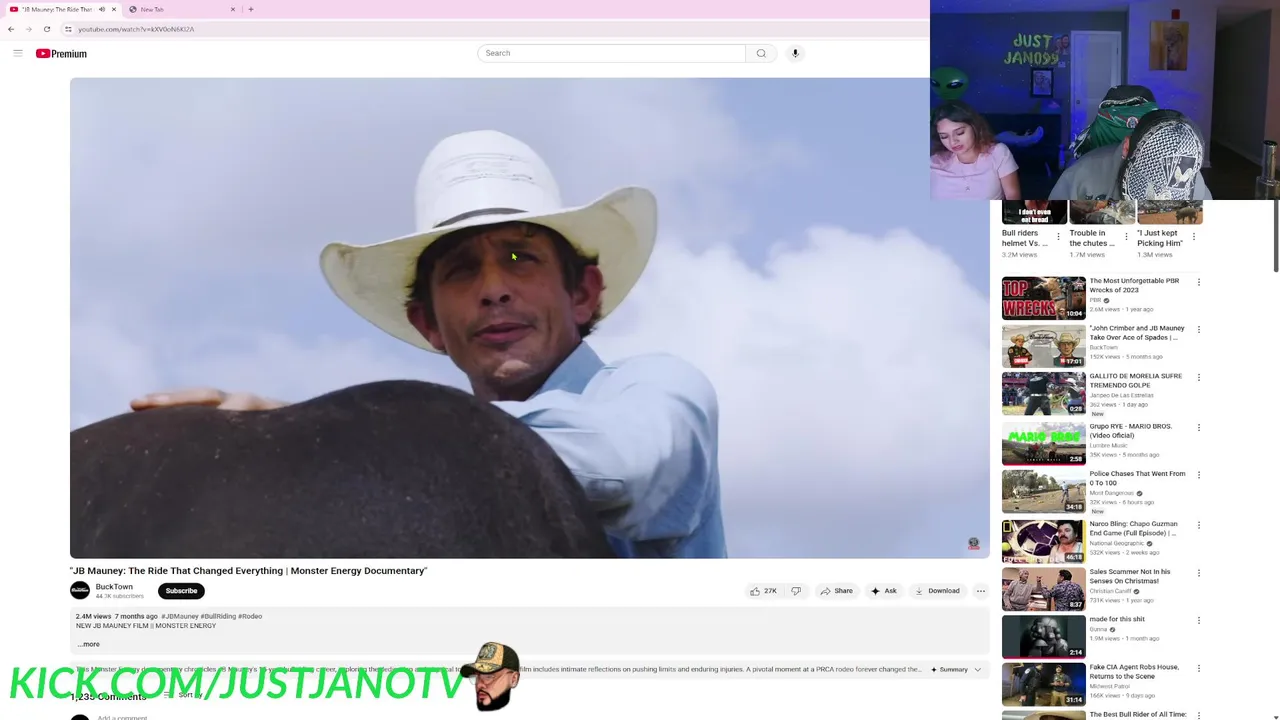Open Police Chases Went From 0 To 100
Screen dimensions: 1280x720
[x=1137, y=478]
